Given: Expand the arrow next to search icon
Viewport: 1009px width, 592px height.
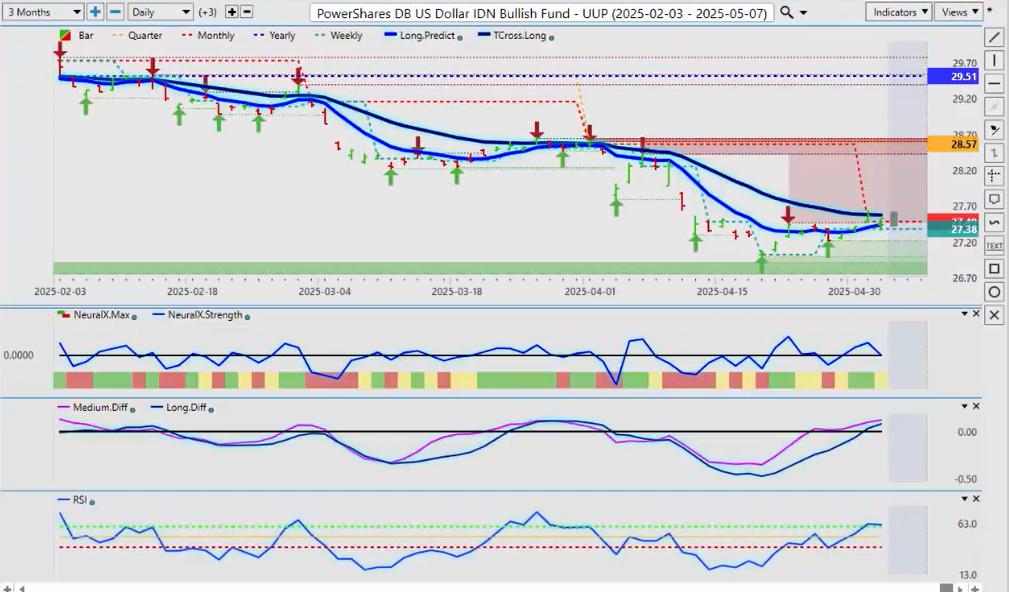Looking at the screenshot, I should point(803,13).
